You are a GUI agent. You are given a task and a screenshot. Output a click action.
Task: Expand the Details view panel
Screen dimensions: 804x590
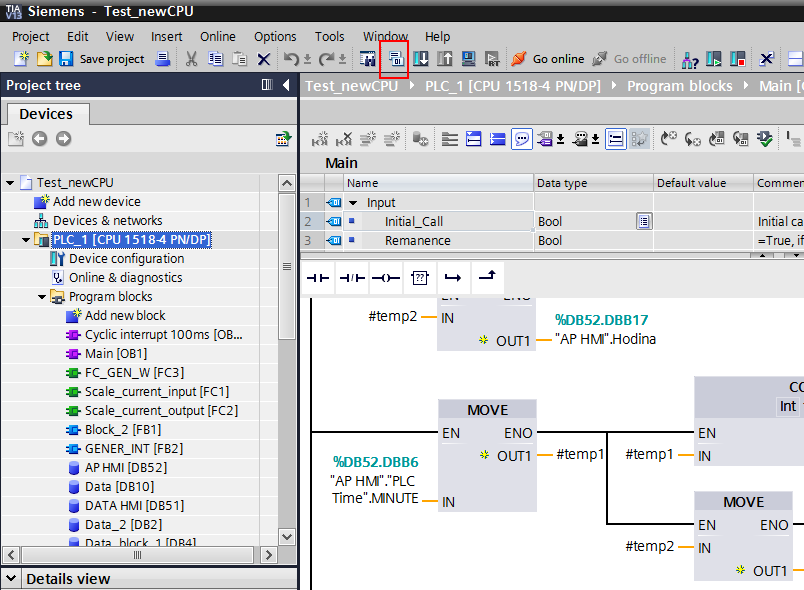point(11,578)
